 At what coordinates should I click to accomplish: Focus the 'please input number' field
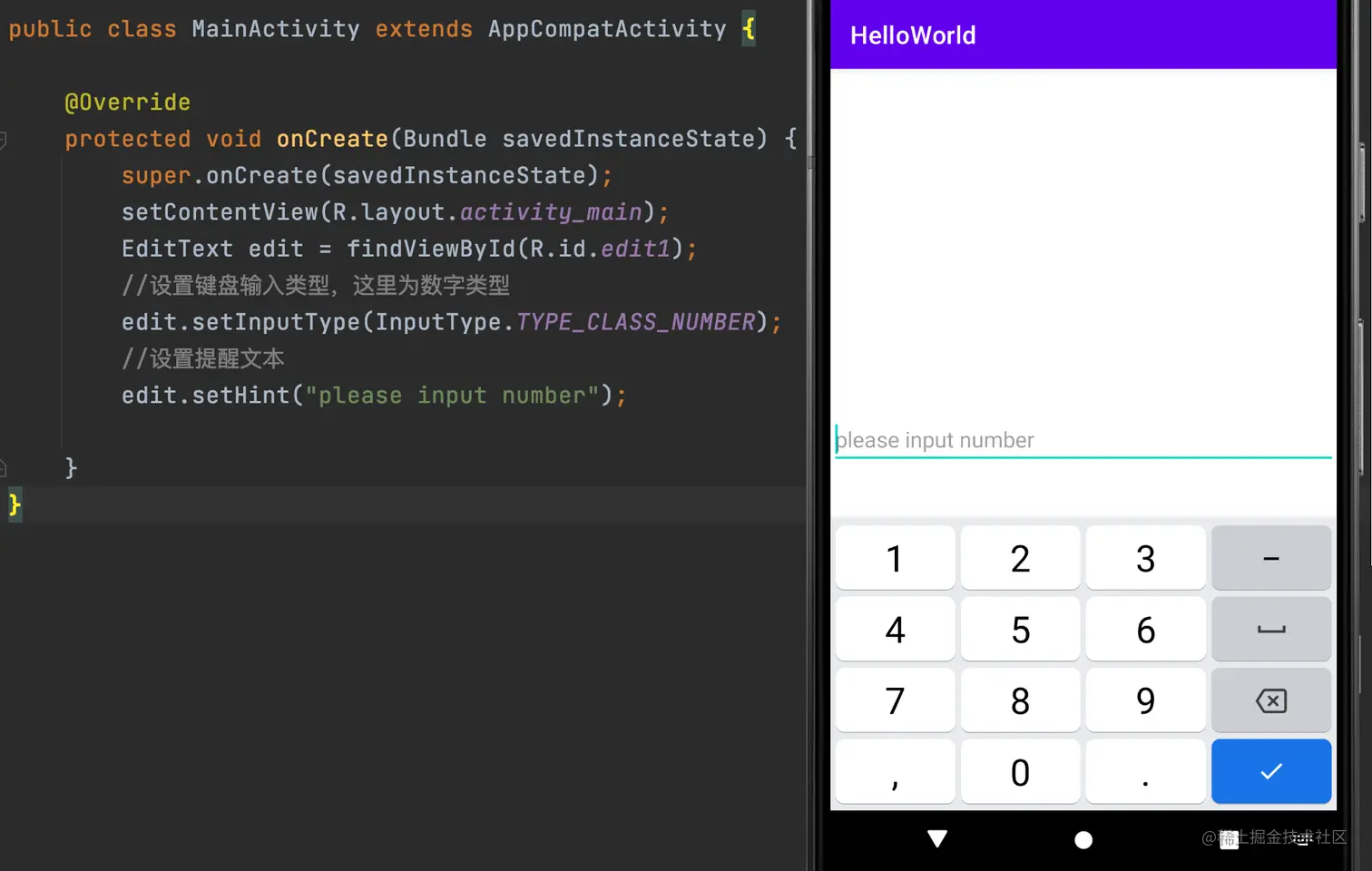coord(1083,440)
